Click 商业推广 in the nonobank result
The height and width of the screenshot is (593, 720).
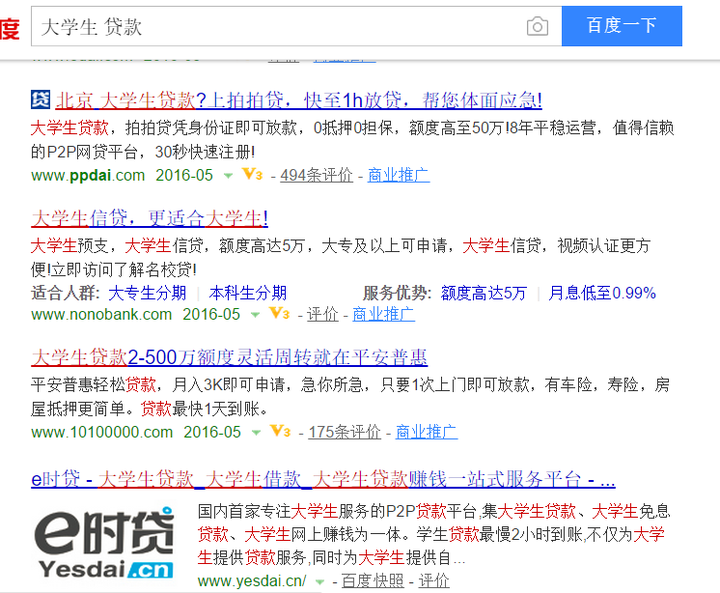pos(383,314)
